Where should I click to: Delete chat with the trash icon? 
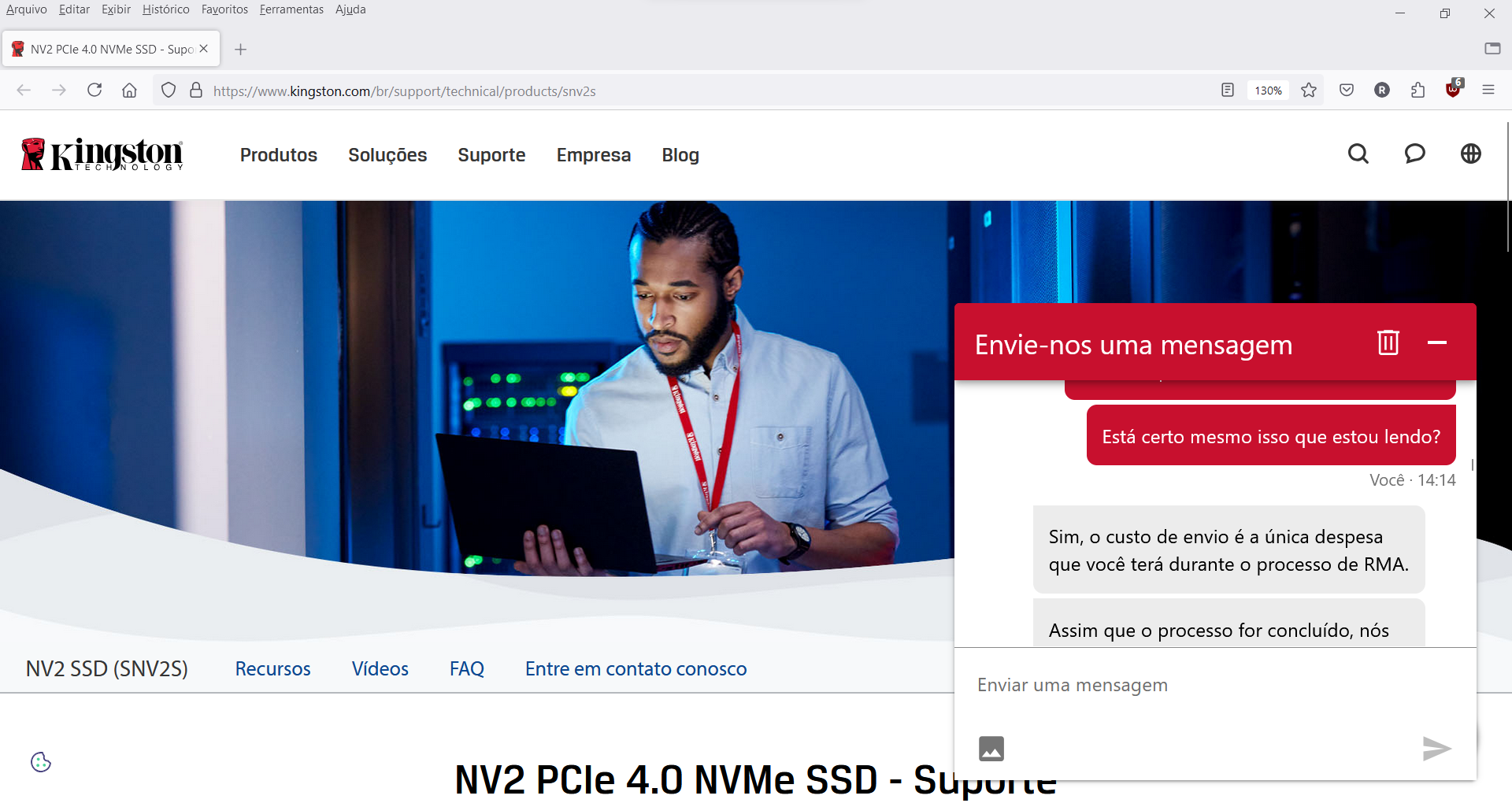(1388, 342)
